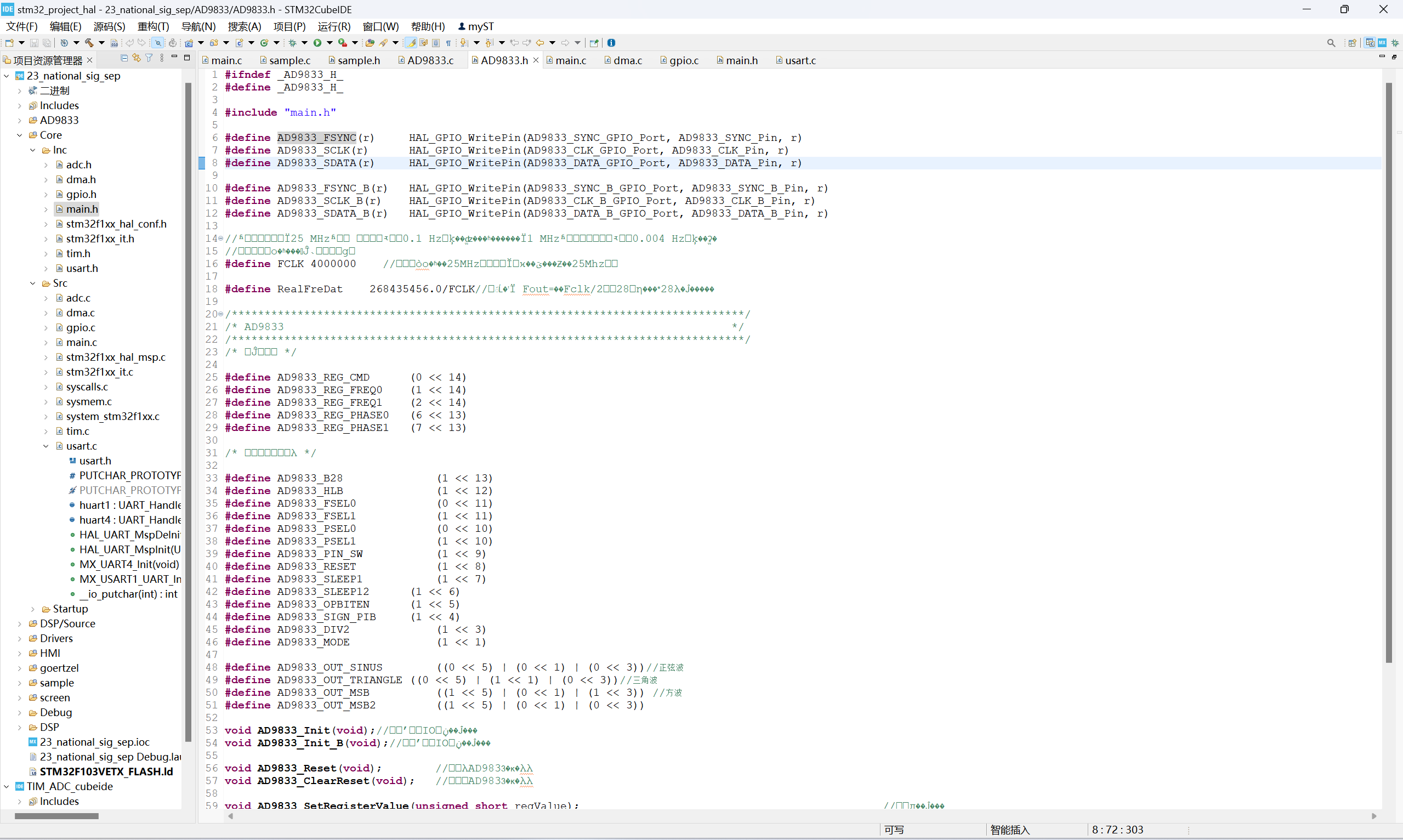Toggle Link with Editor in project explorer

tap(137, 58)
